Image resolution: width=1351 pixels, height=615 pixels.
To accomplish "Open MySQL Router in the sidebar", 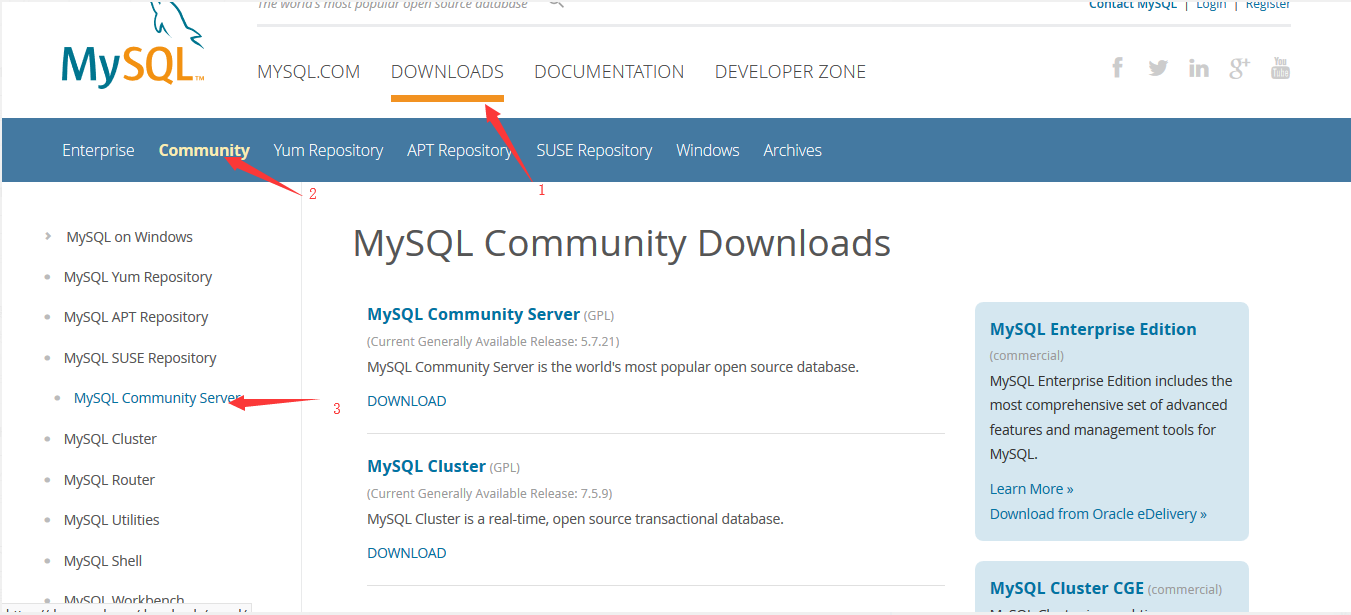I will (x=109, y=480).
